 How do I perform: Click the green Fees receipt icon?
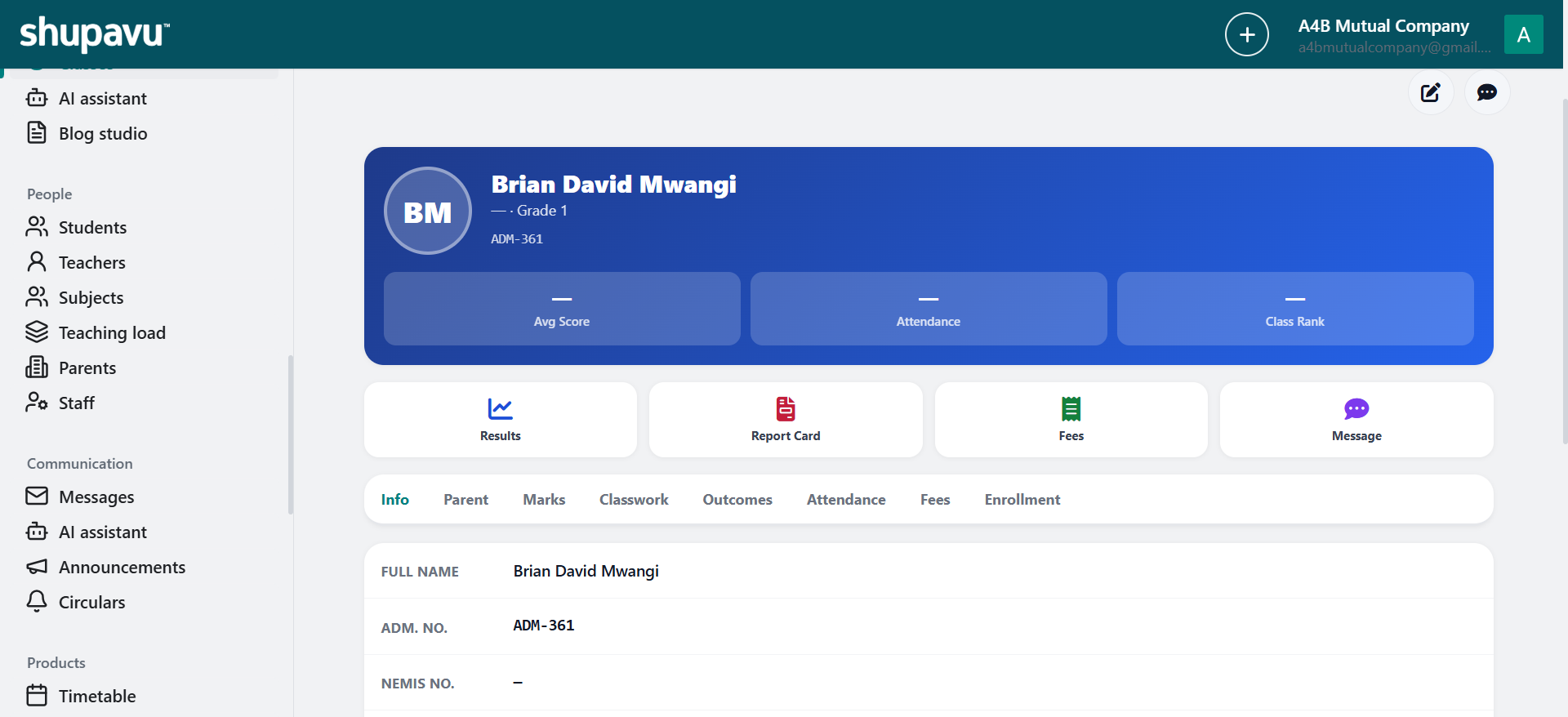[1071, 408]
